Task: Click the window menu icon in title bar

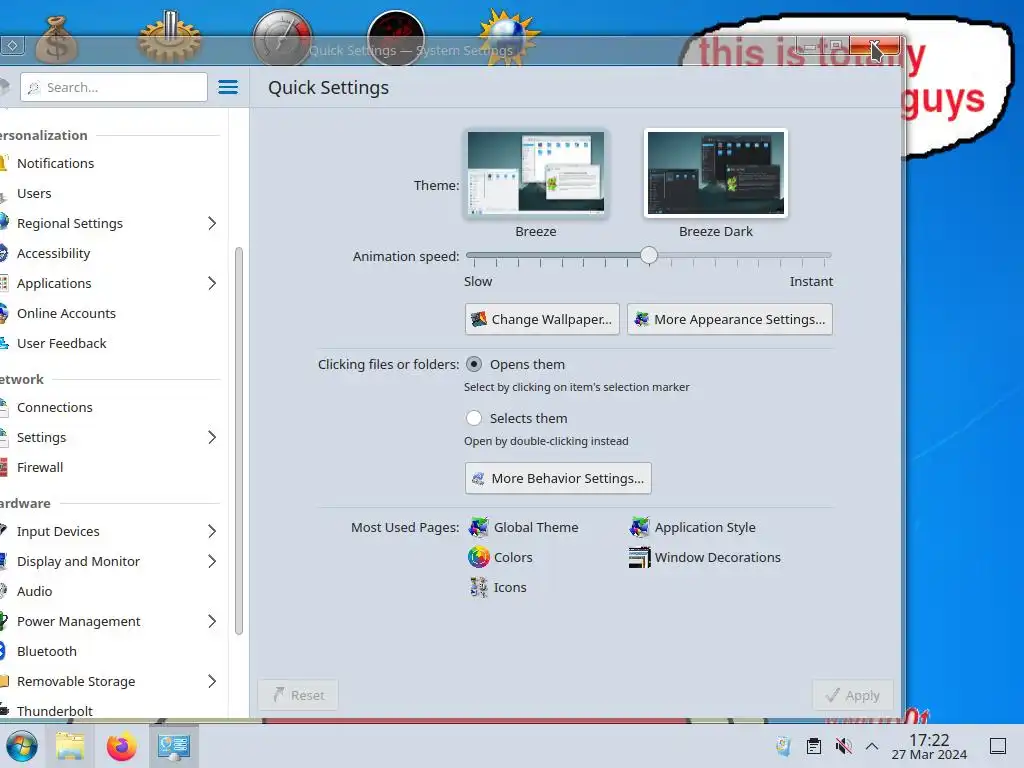Action: click(x=12, y=46)
